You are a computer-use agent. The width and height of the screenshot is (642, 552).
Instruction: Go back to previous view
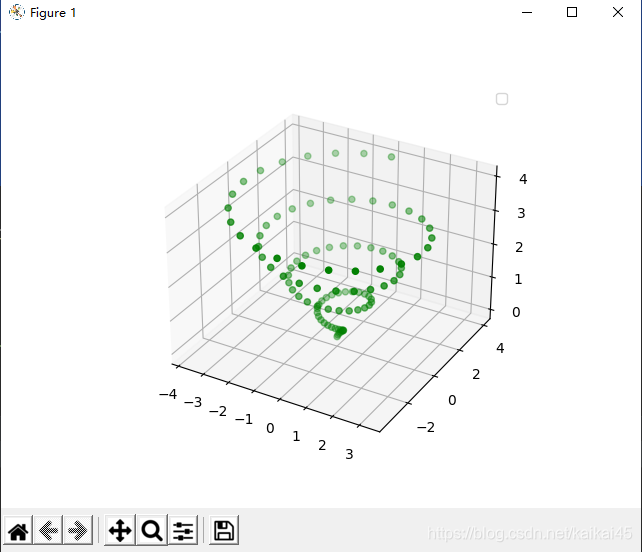[x=48, y=531]
